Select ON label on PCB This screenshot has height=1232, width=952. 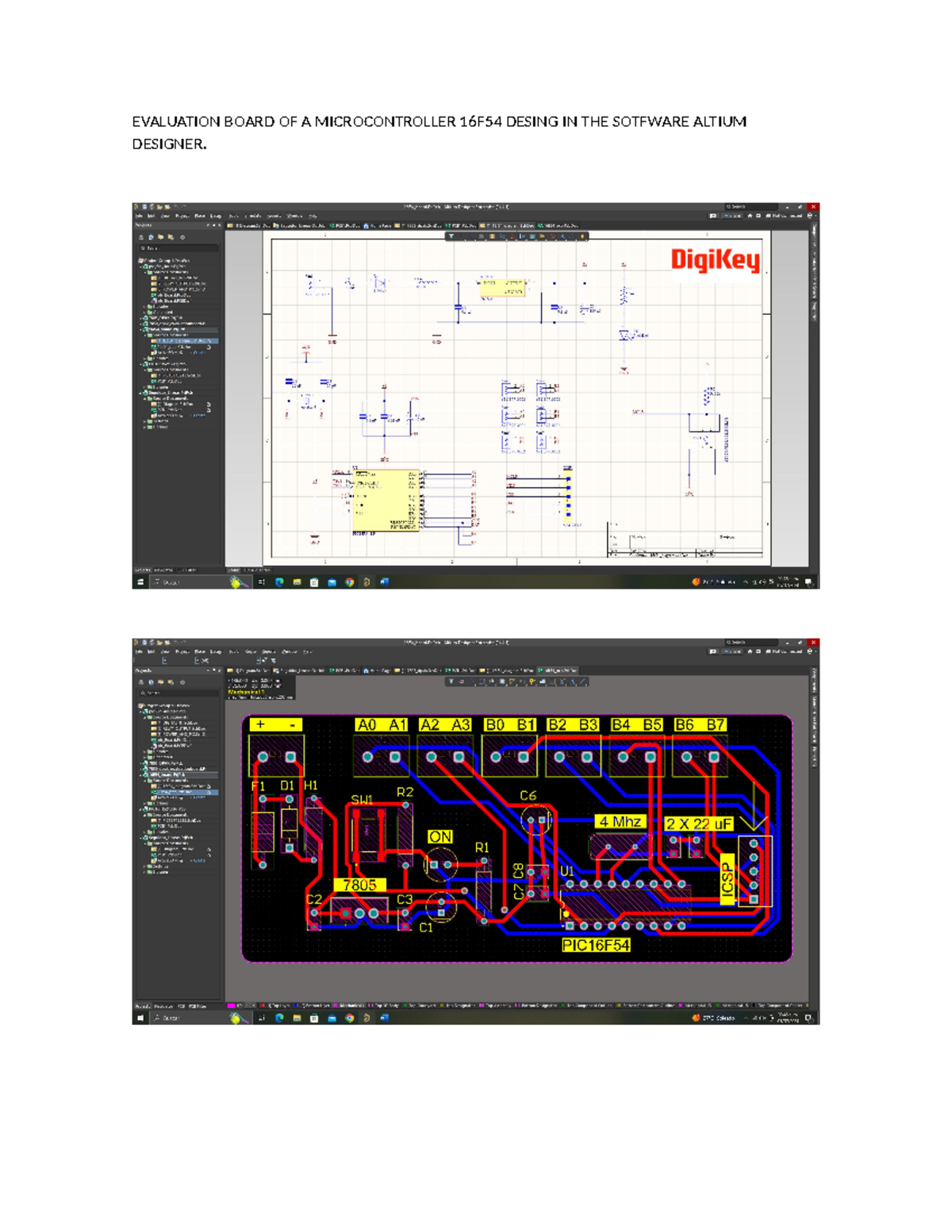coord(440,837)
